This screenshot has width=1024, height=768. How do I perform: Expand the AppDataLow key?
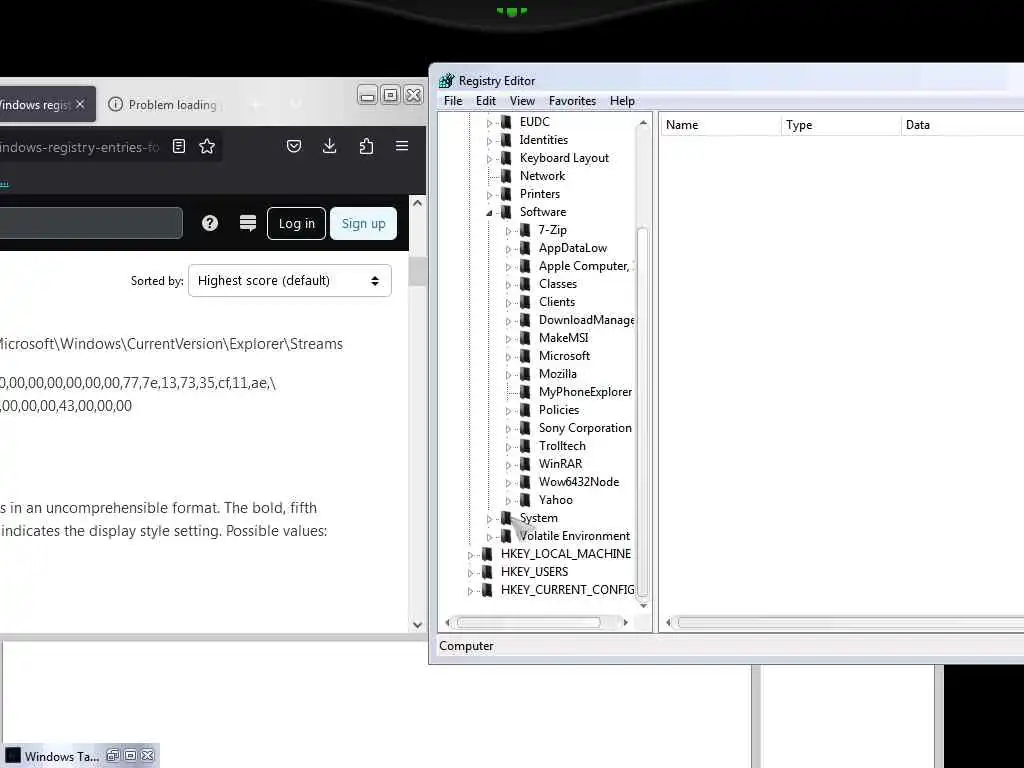coord(508,249)
